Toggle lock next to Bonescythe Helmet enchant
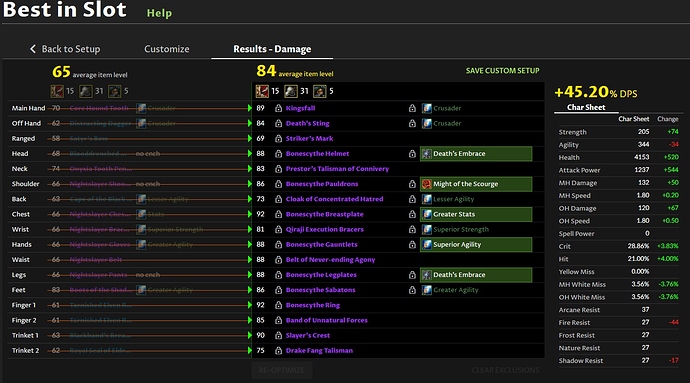 [412, 154]
